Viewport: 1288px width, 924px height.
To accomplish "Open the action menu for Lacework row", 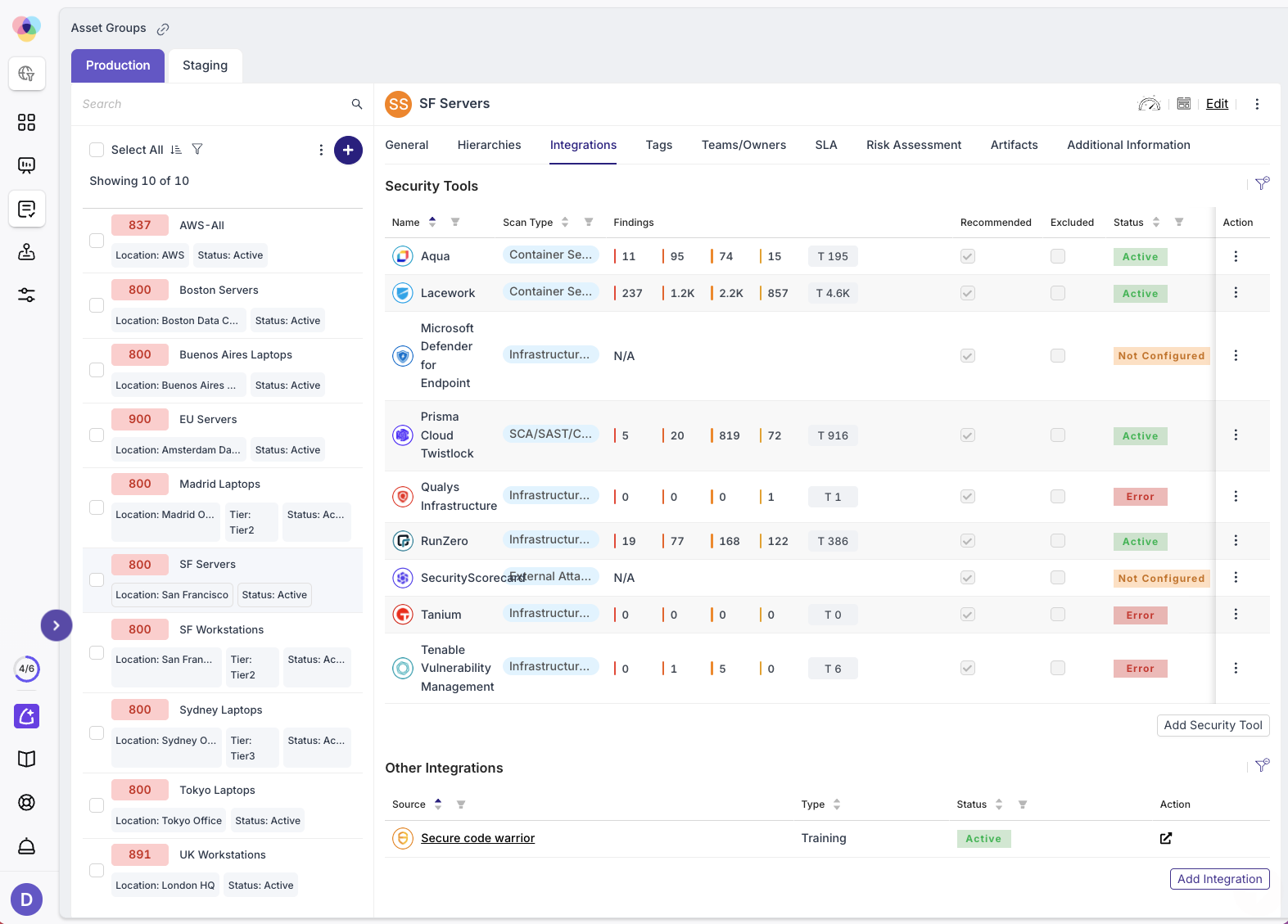I will tap(1236, 293).
